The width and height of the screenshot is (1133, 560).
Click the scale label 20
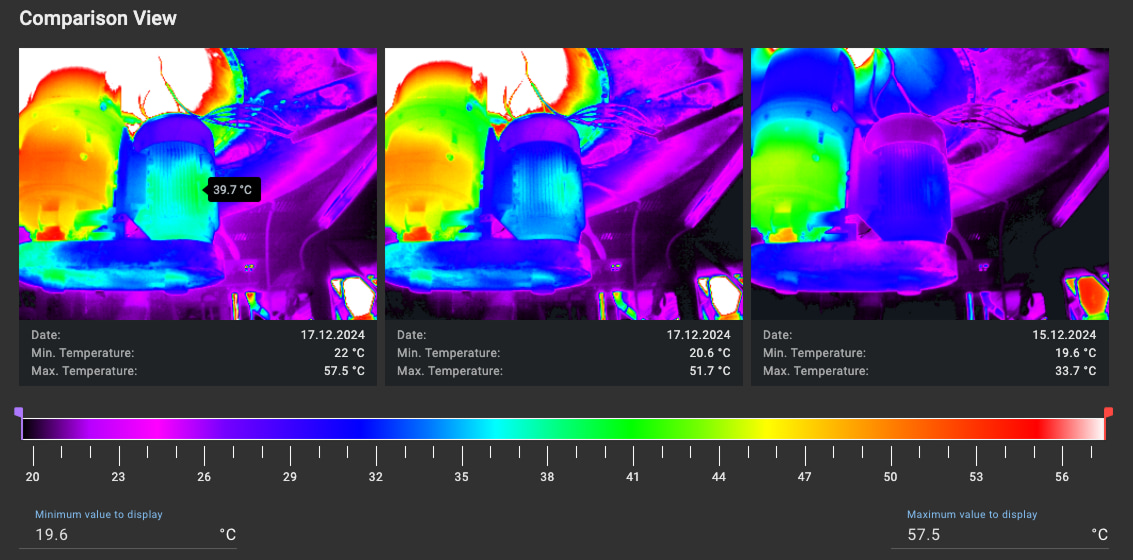[x=33, y=478]
